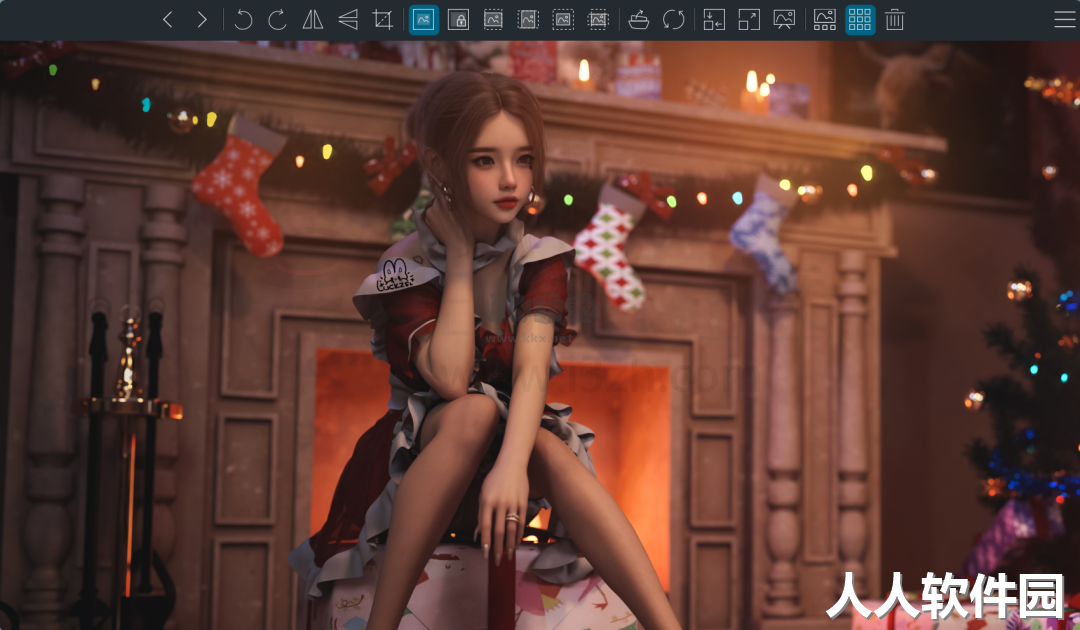The height and width of the screenshot is (630, 1080).
Task: Select the frame zoom mode with side marks
Action: pos(598,20)
